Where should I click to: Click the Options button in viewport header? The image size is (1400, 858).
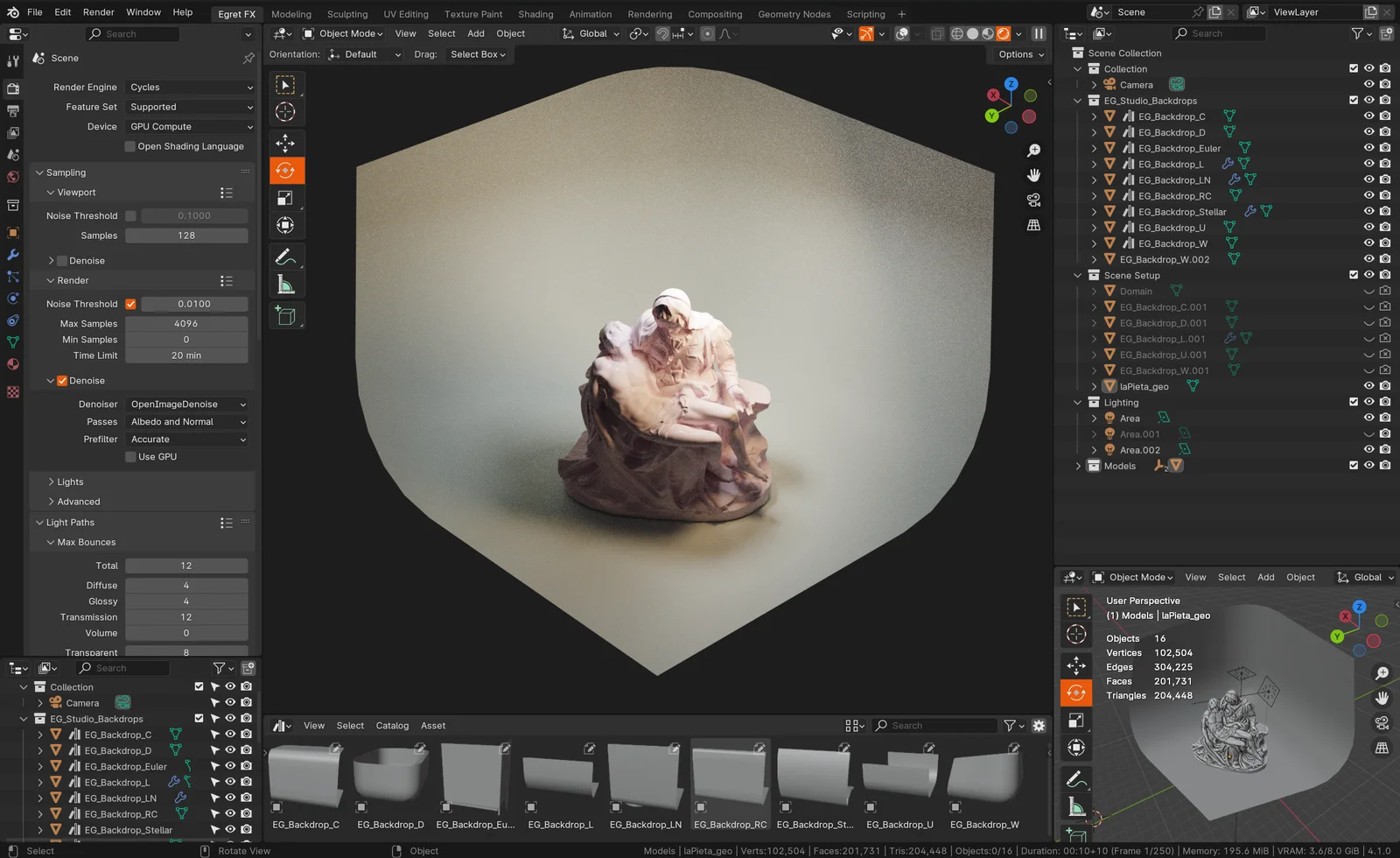tap(1017, 54)
